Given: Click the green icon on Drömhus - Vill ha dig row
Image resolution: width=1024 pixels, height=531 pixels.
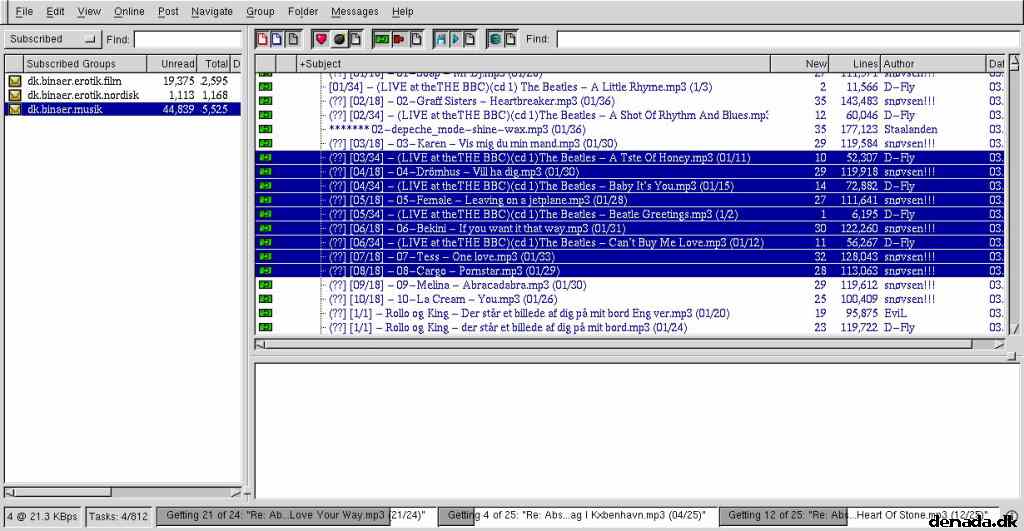Looking at the screenshot, I should click(x=266, y=172).
